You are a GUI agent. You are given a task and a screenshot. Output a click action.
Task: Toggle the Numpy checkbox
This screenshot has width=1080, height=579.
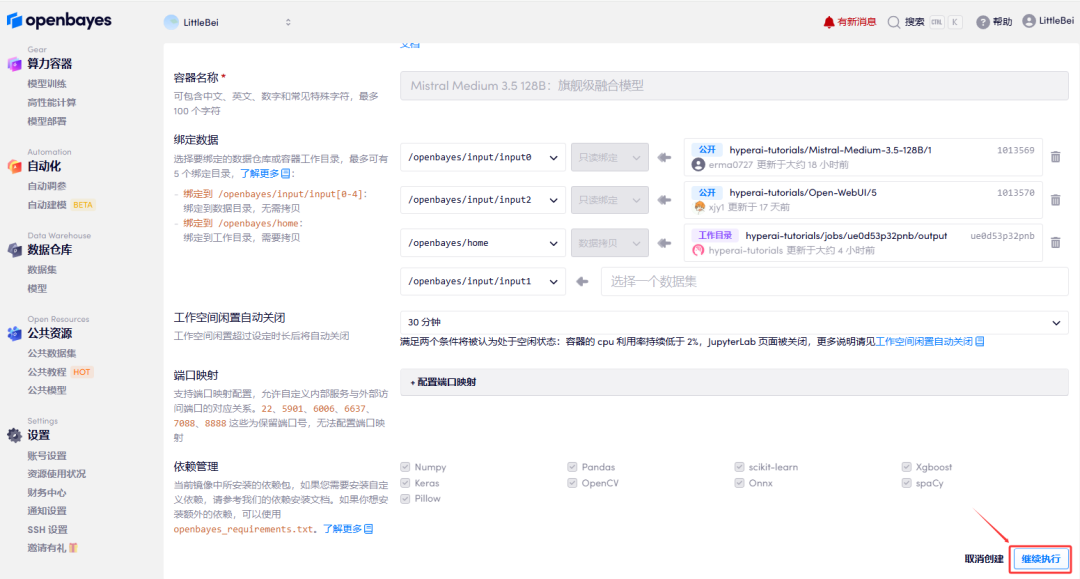tap(405, 467)
